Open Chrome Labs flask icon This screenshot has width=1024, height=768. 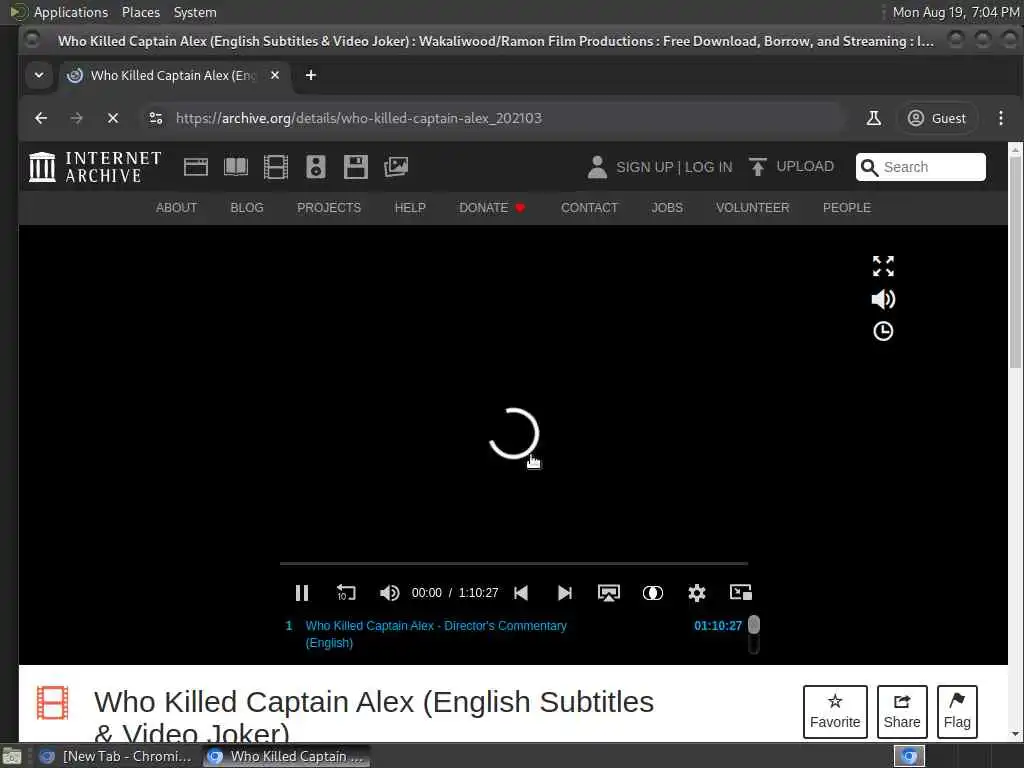point(873,118)
